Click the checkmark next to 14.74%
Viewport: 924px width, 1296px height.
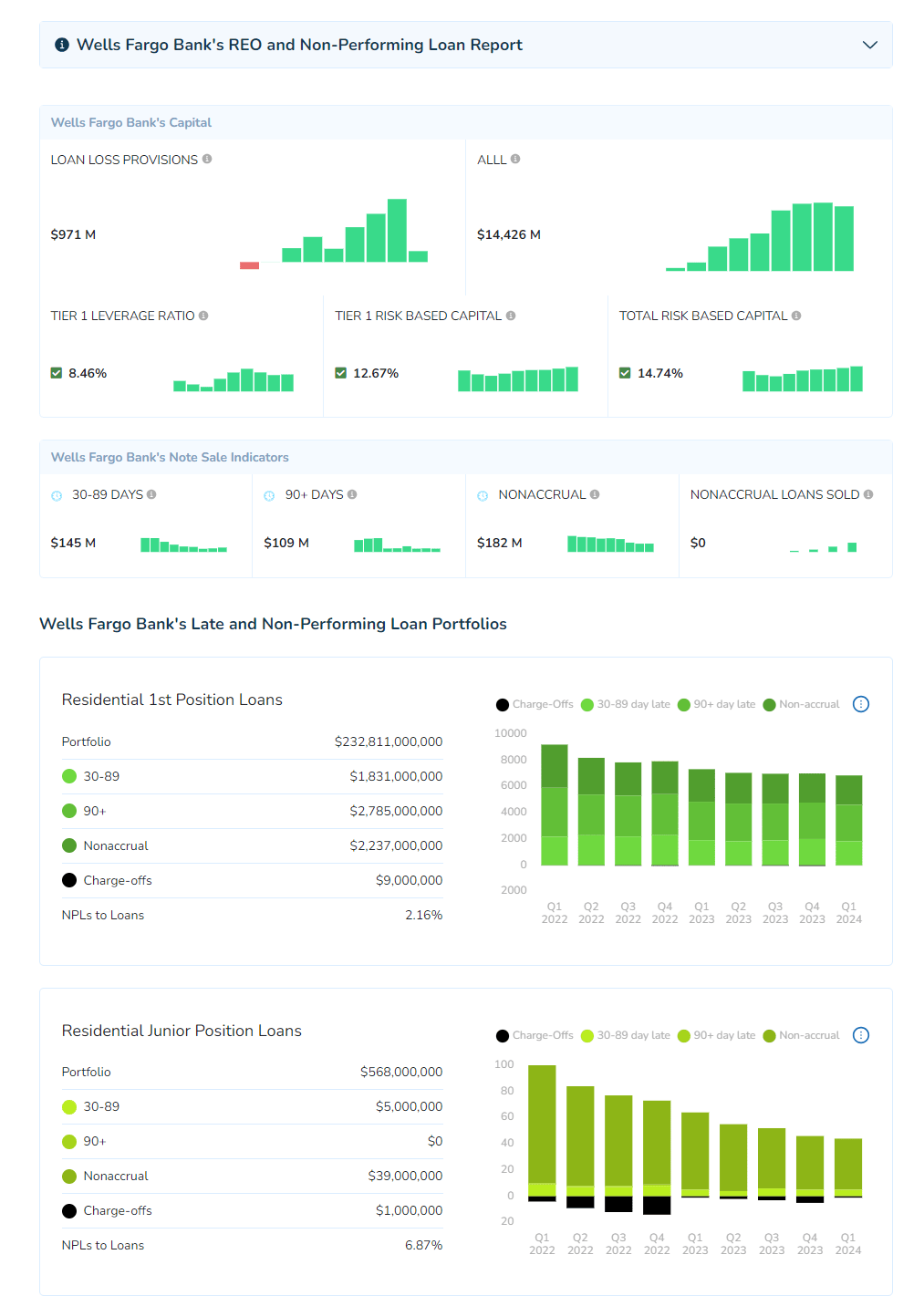point(625,373)
